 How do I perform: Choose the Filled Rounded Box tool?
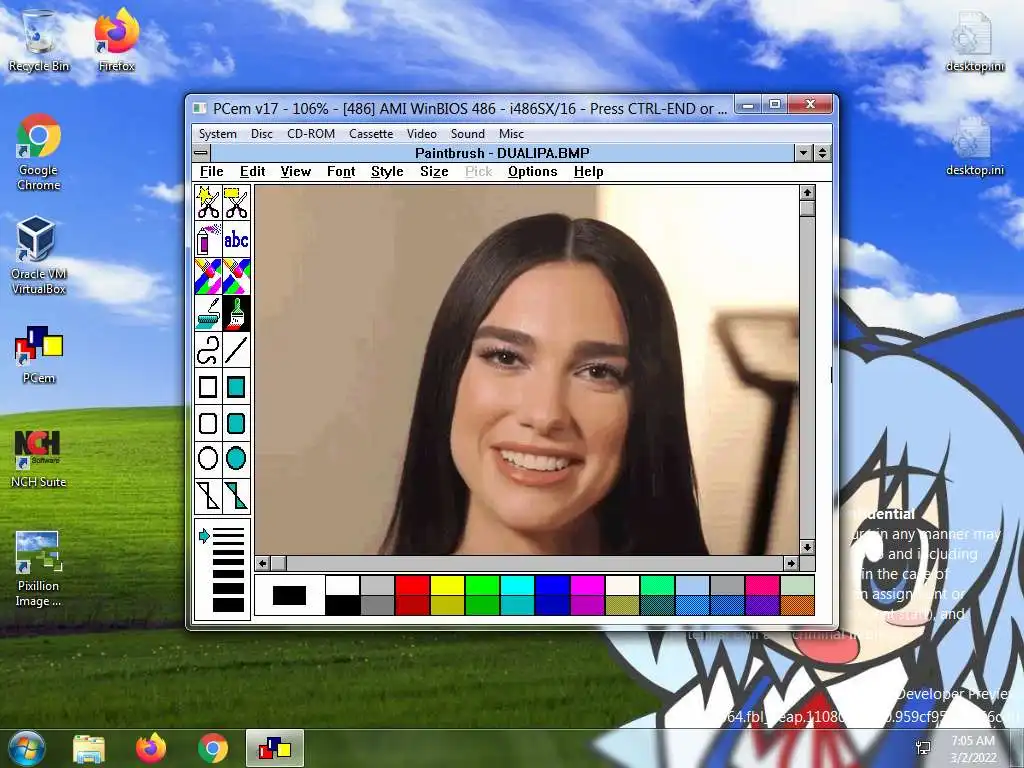(x=236, y=423)
